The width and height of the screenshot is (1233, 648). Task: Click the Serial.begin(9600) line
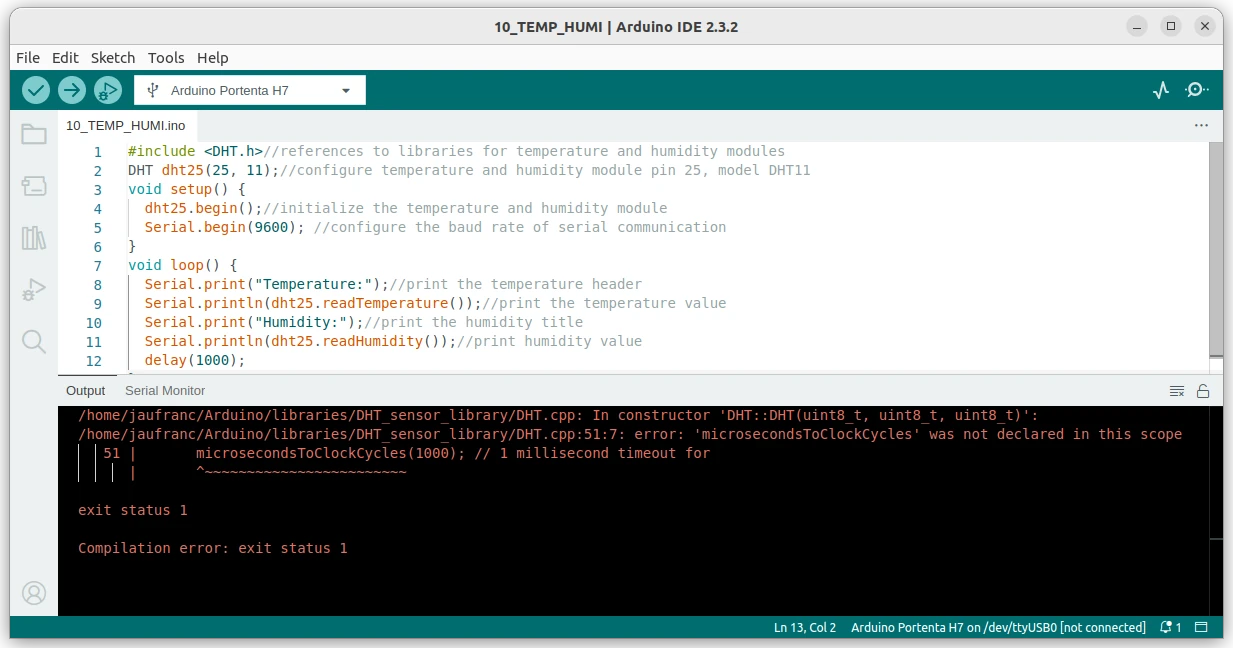[x=435, y=228]
